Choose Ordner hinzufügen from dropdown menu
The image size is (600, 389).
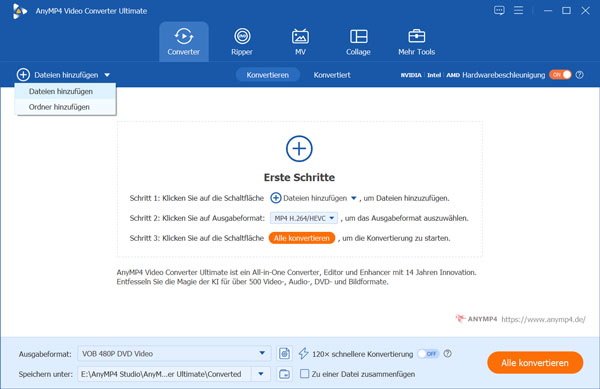point(65,107)
